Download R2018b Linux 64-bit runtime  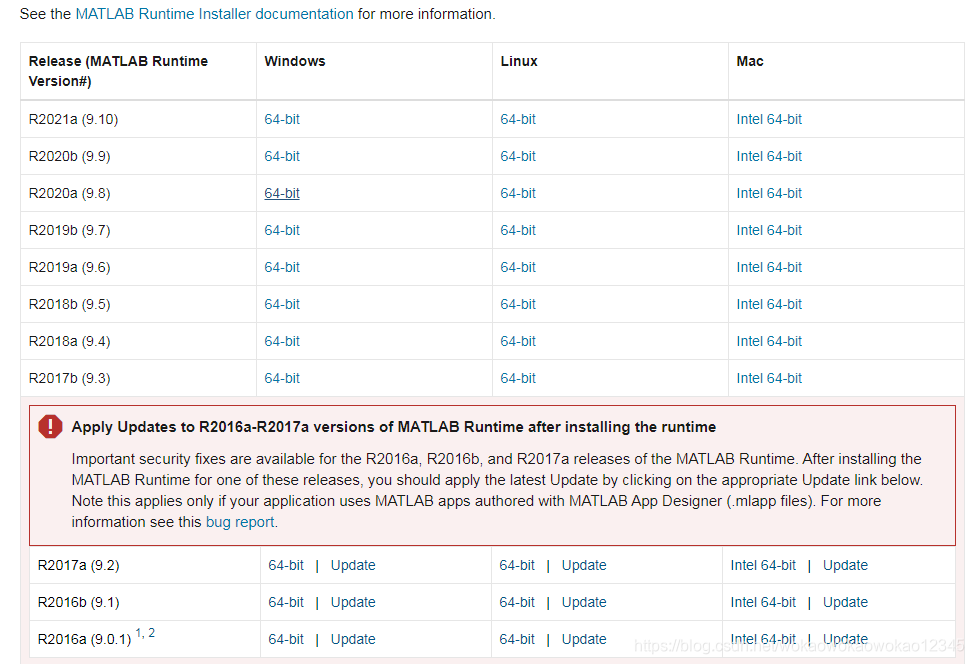518,304
